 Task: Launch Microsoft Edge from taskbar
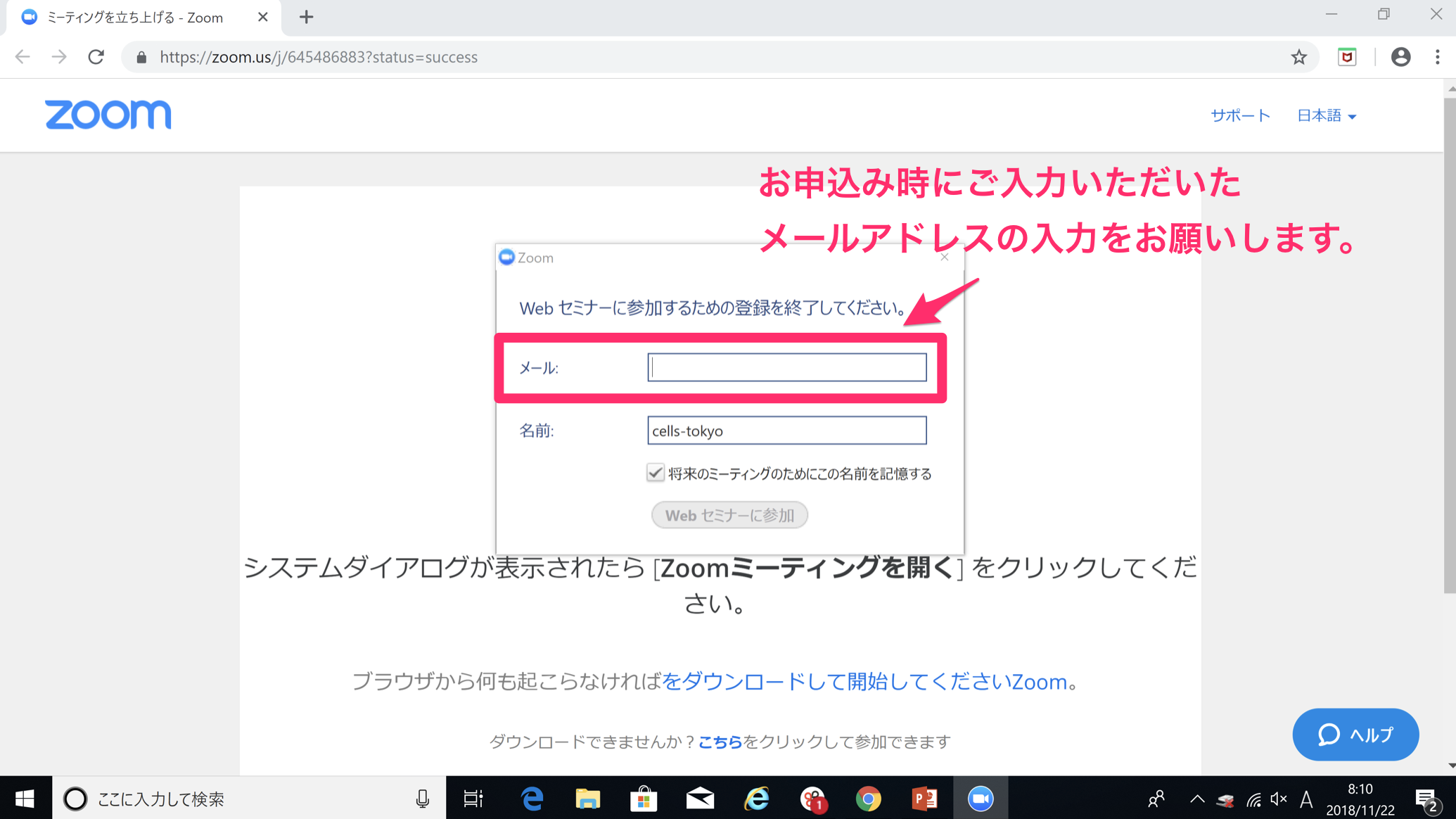[x=532, y=799]
